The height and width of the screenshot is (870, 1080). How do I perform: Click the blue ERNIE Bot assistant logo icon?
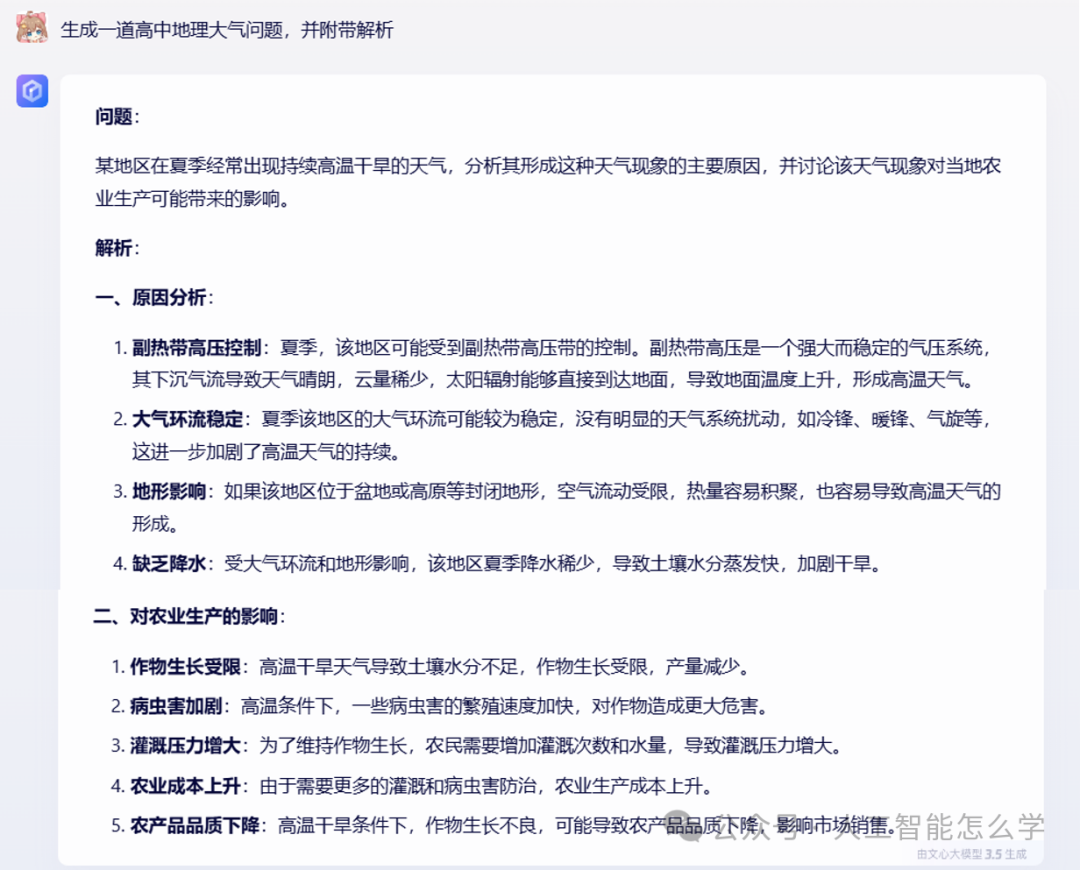coord(31,91)
